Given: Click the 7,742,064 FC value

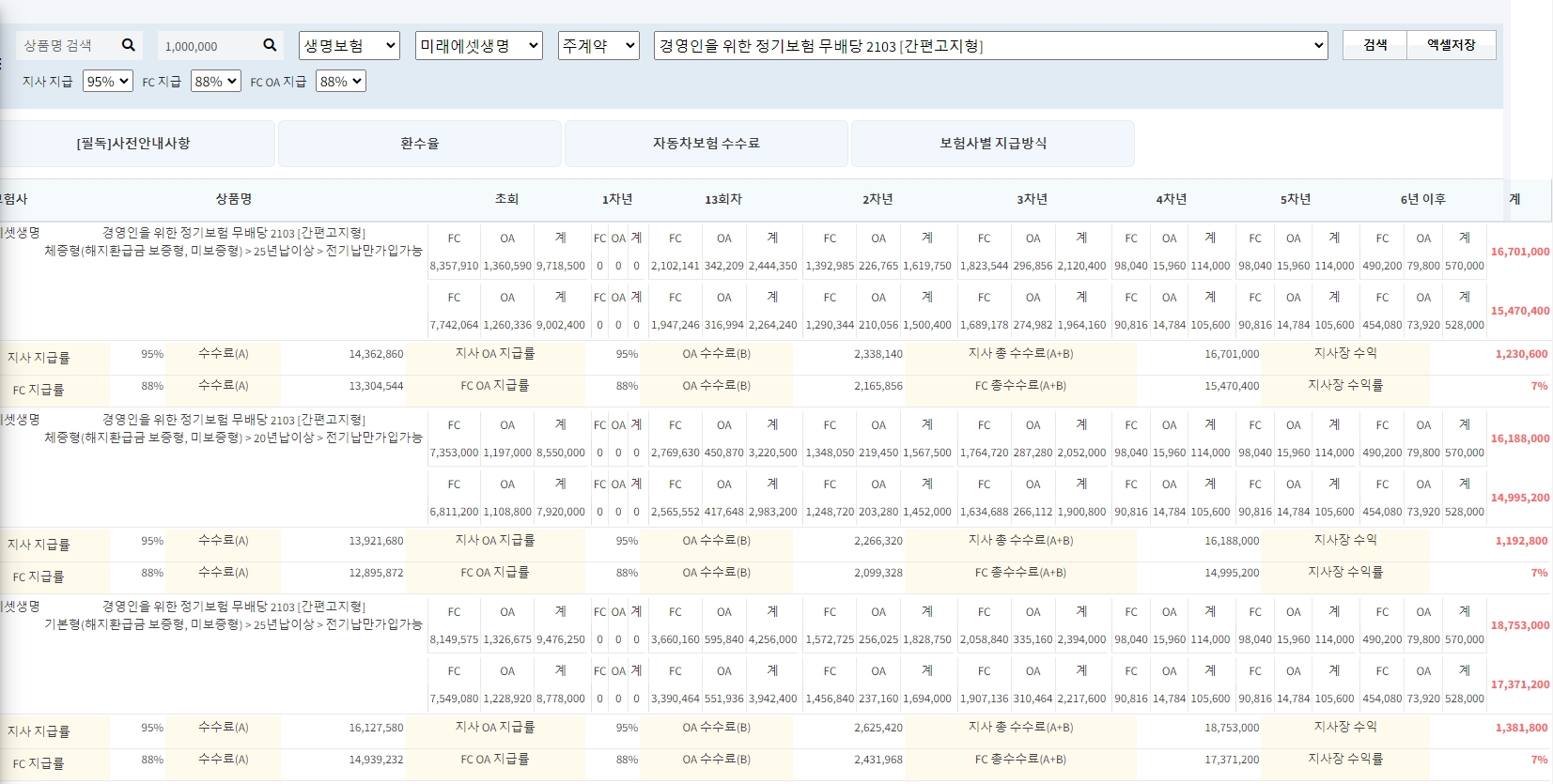Looking at the screenshot, I should [455, 325].
